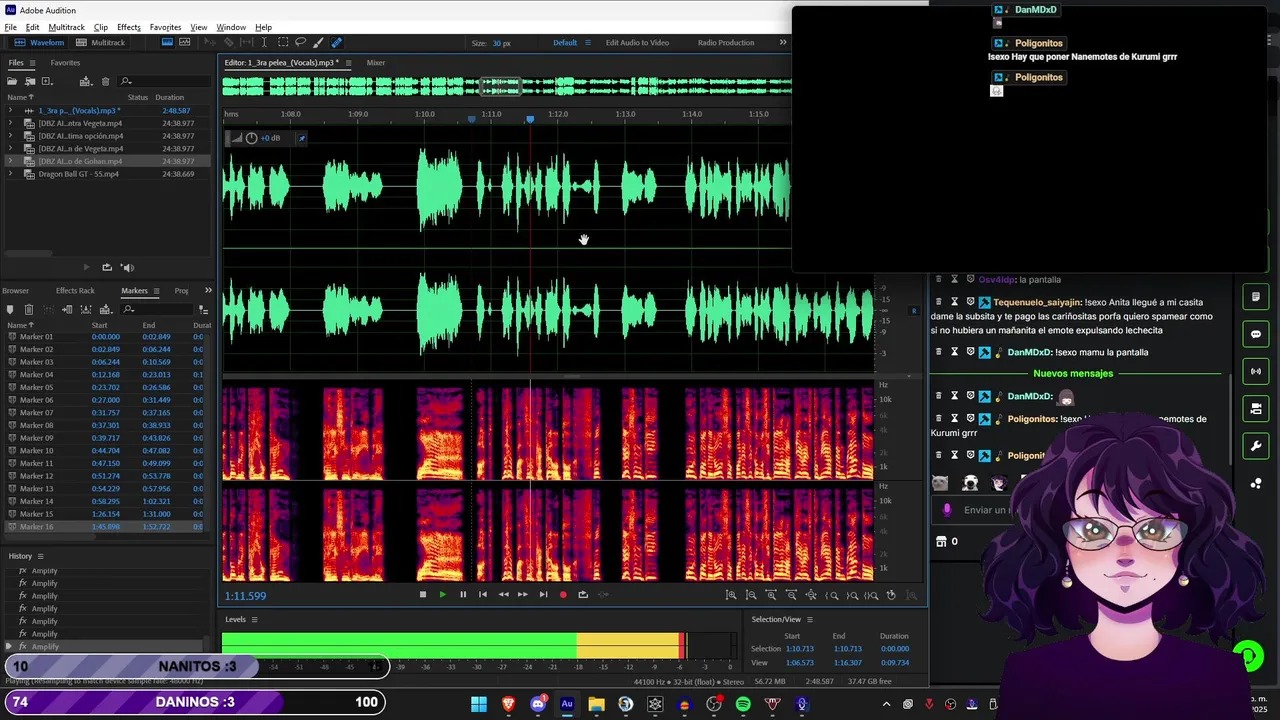This screenshot has height=720, width=1280.
Task: Open the Windows Start menu
Action: 479,704
